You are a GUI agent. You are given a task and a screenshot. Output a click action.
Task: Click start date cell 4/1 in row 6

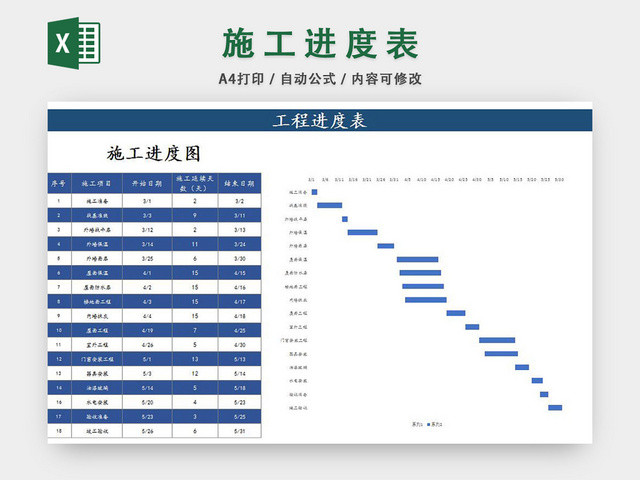(147, 273)
